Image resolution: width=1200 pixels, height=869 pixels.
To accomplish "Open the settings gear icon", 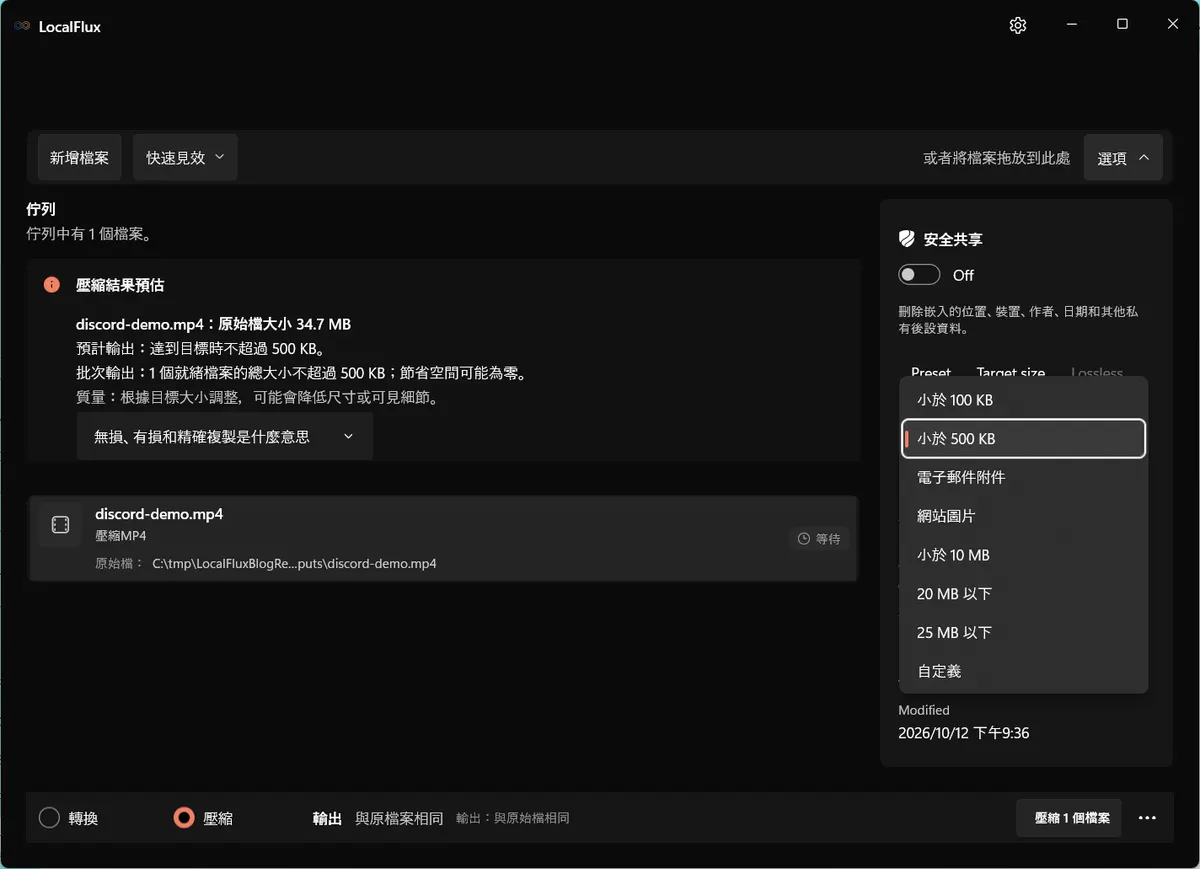I will [x=1018, y=26].
